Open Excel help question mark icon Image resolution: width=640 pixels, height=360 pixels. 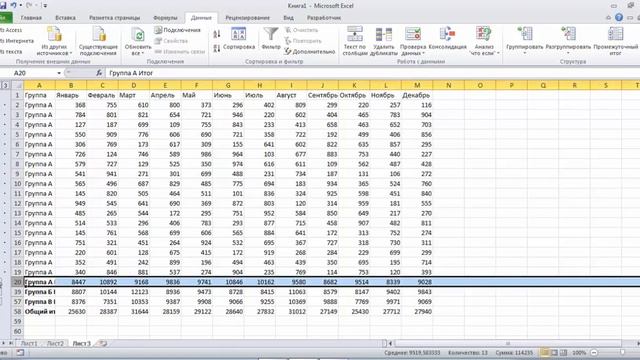[619, 18]
